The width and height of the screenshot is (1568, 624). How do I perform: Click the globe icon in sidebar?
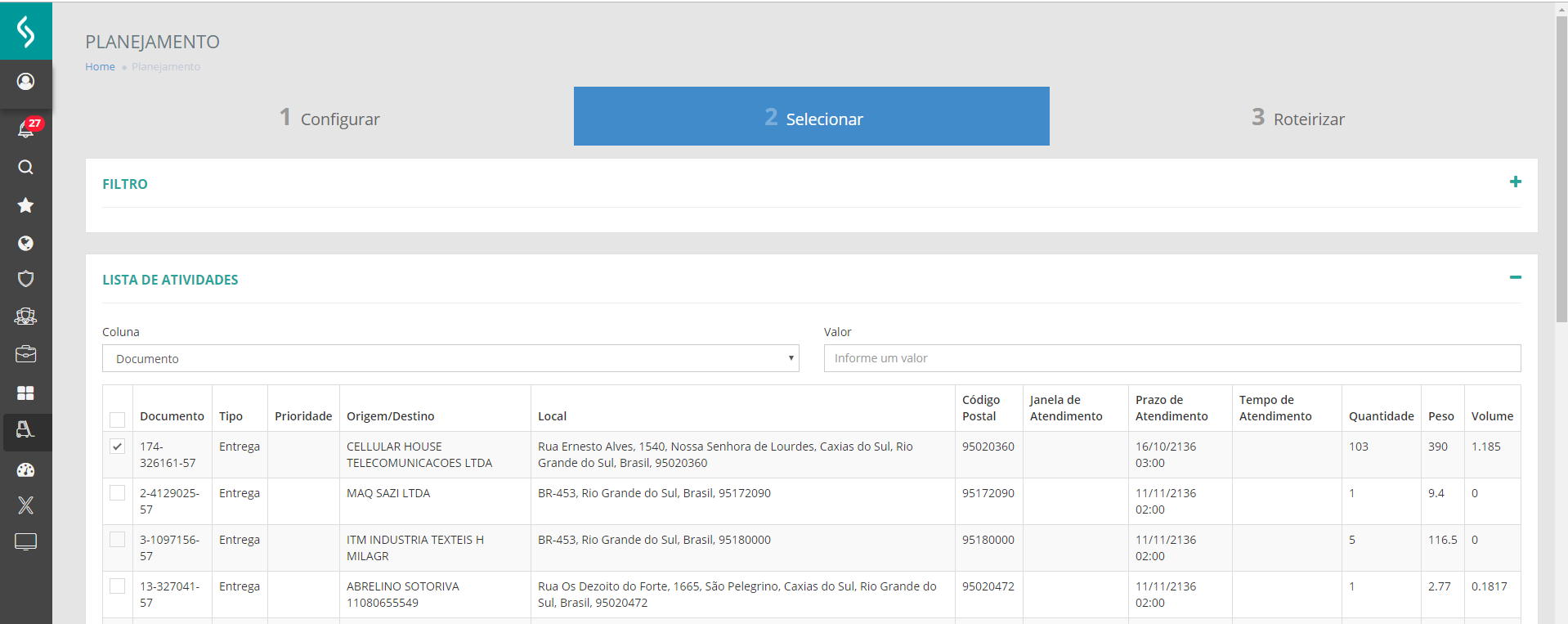[x=26, y=243]
